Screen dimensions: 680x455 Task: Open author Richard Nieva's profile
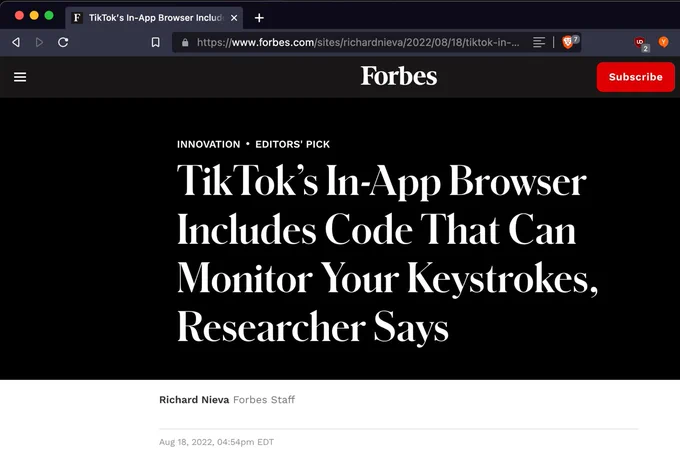tap(194, 399)
